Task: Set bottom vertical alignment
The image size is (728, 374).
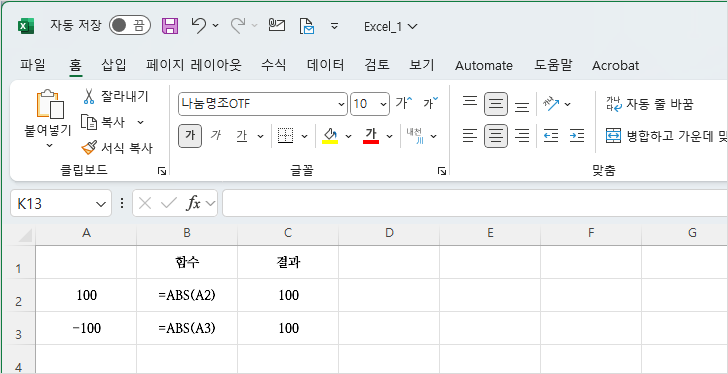Action: point(522,107)
